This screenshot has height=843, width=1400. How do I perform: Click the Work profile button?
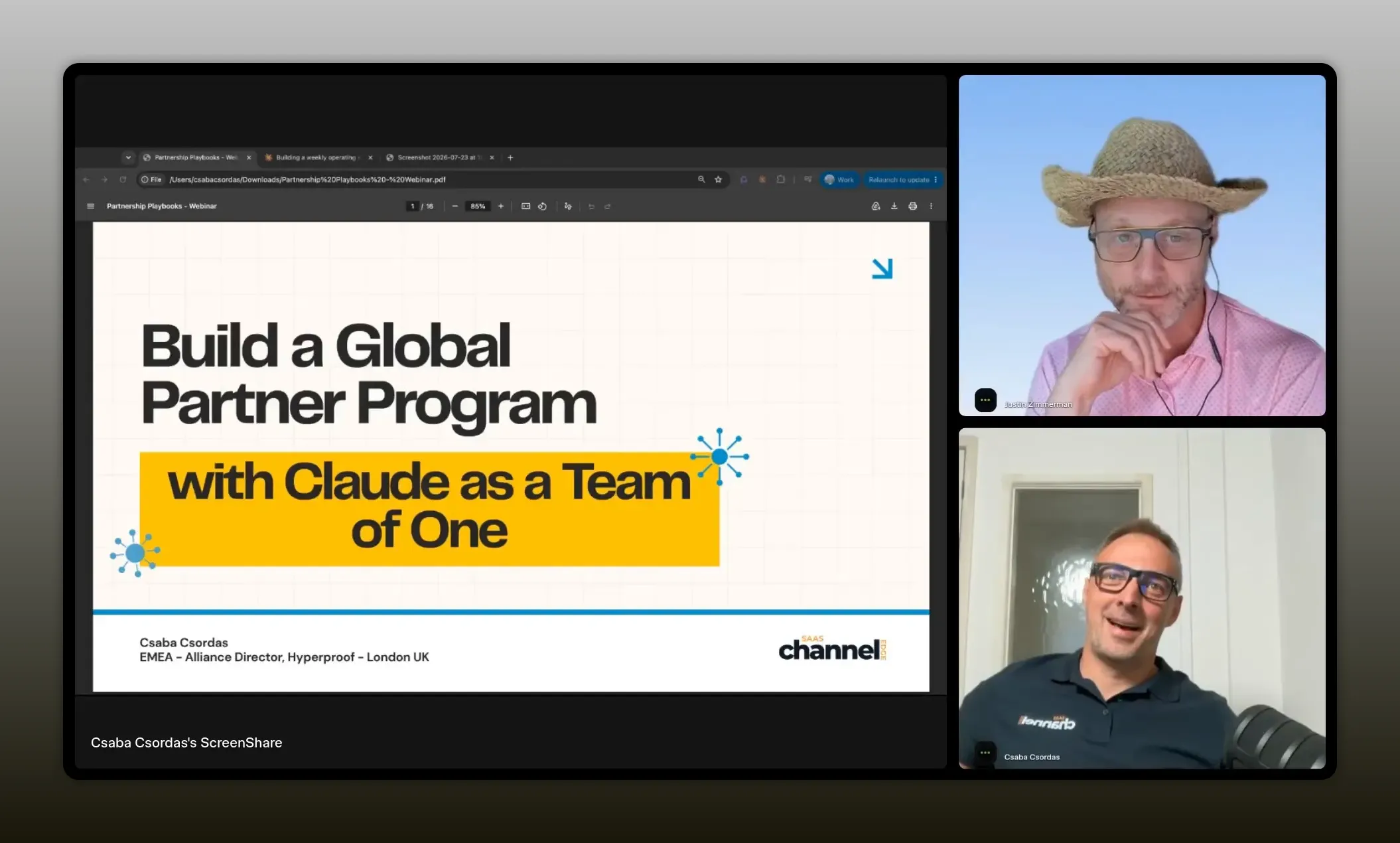[x=839, y=179]
